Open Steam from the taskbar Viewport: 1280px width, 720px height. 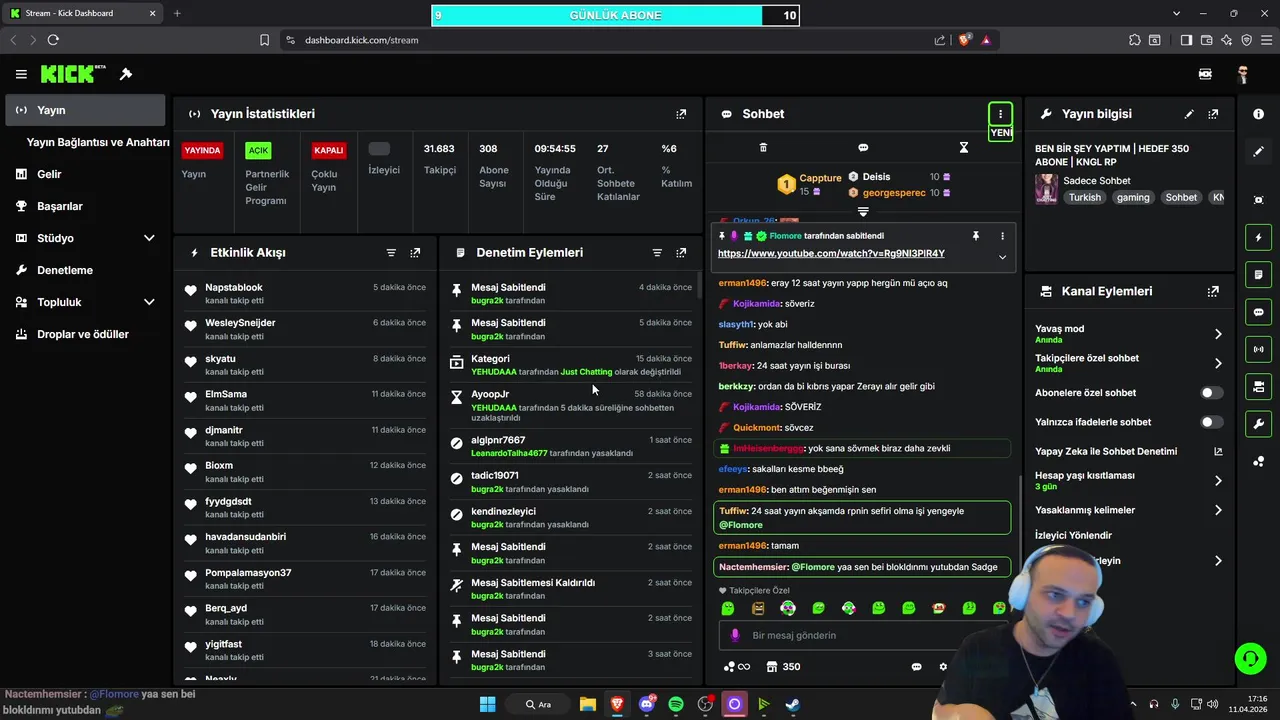click(x=792, y=704)
